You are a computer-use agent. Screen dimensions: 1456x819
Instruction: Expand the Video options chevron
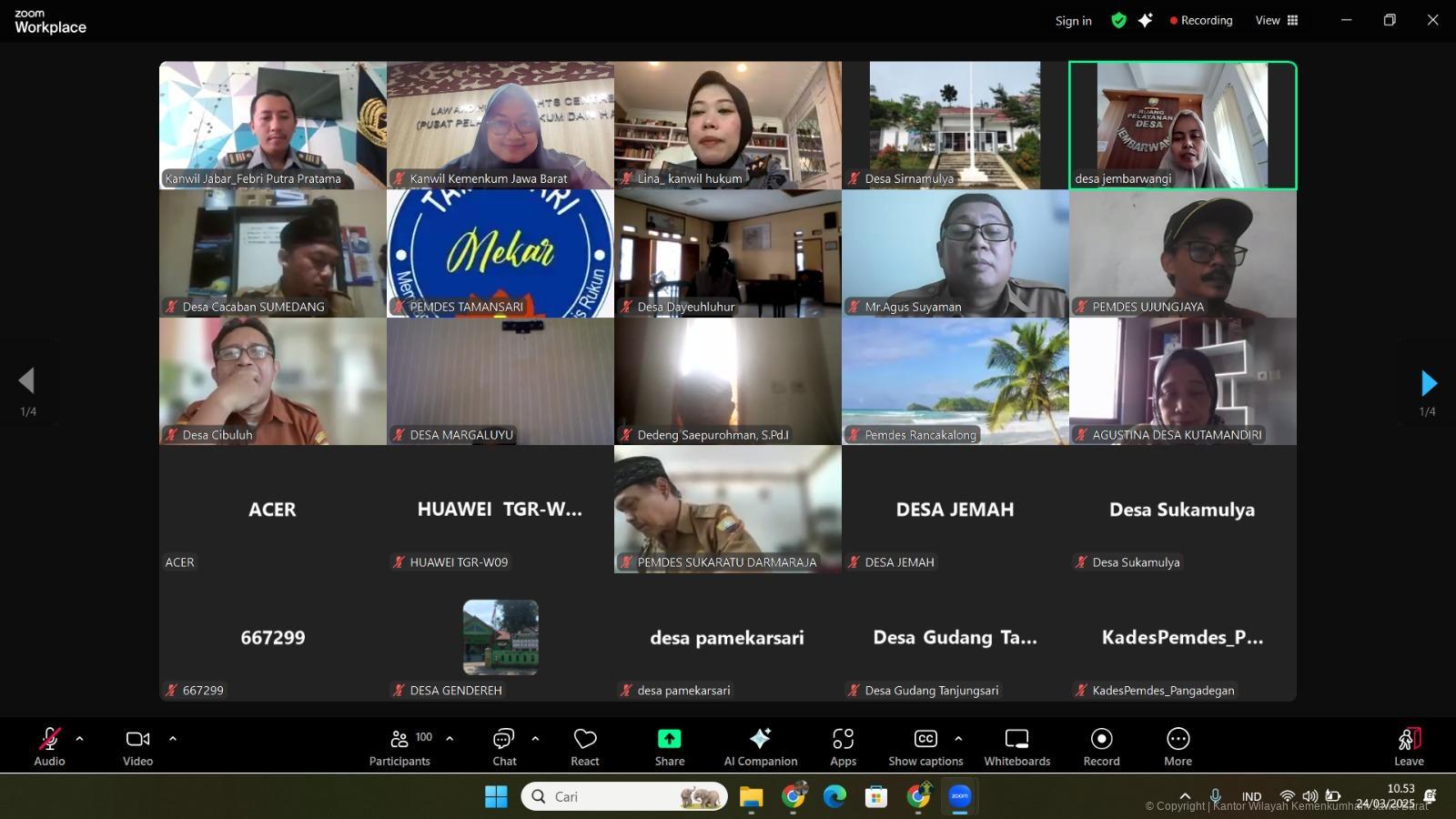pos(173,738)
